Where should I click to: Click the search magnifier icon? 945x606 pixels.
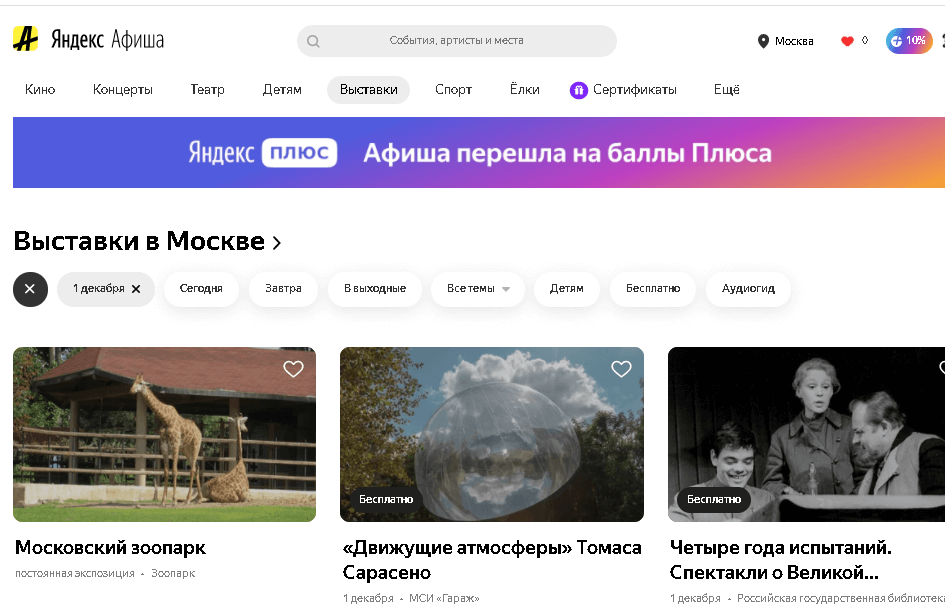(x=313, y=41)
